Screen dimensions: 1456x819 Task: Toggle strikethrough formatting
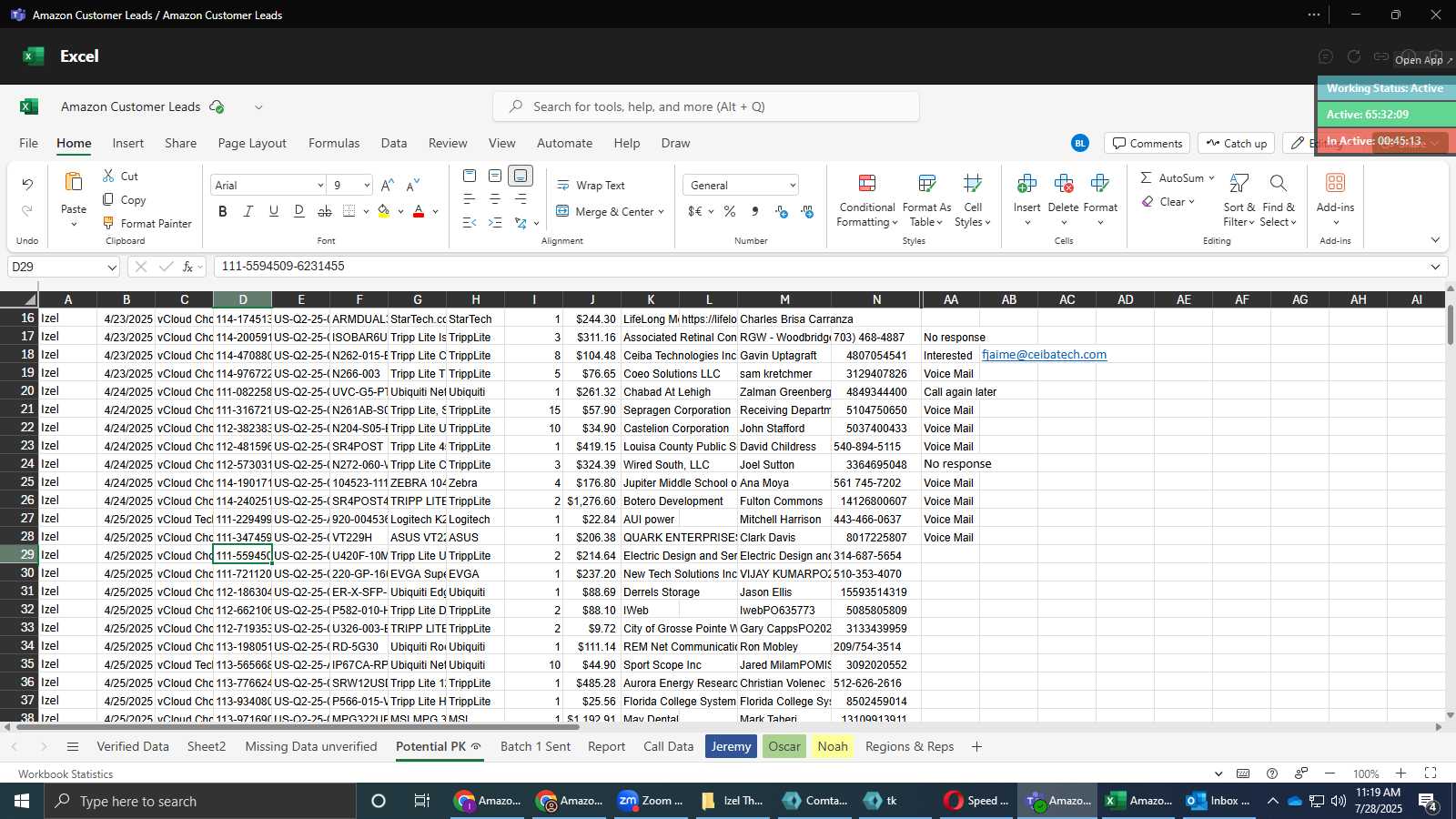pos(325,211)
